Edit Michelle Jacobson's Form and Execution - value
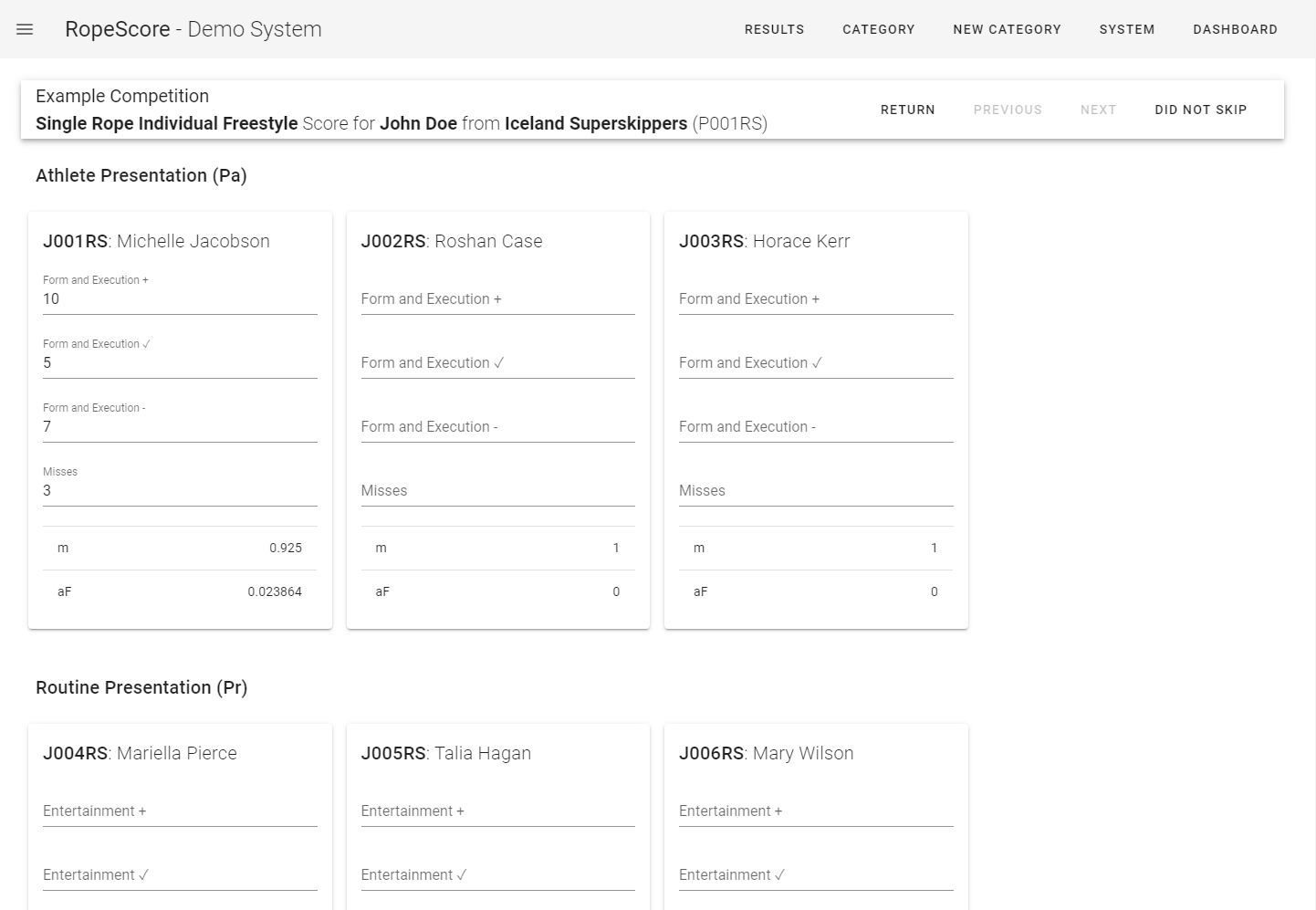The width and height of the screenshot is (1316, 910). coord(180,427)
